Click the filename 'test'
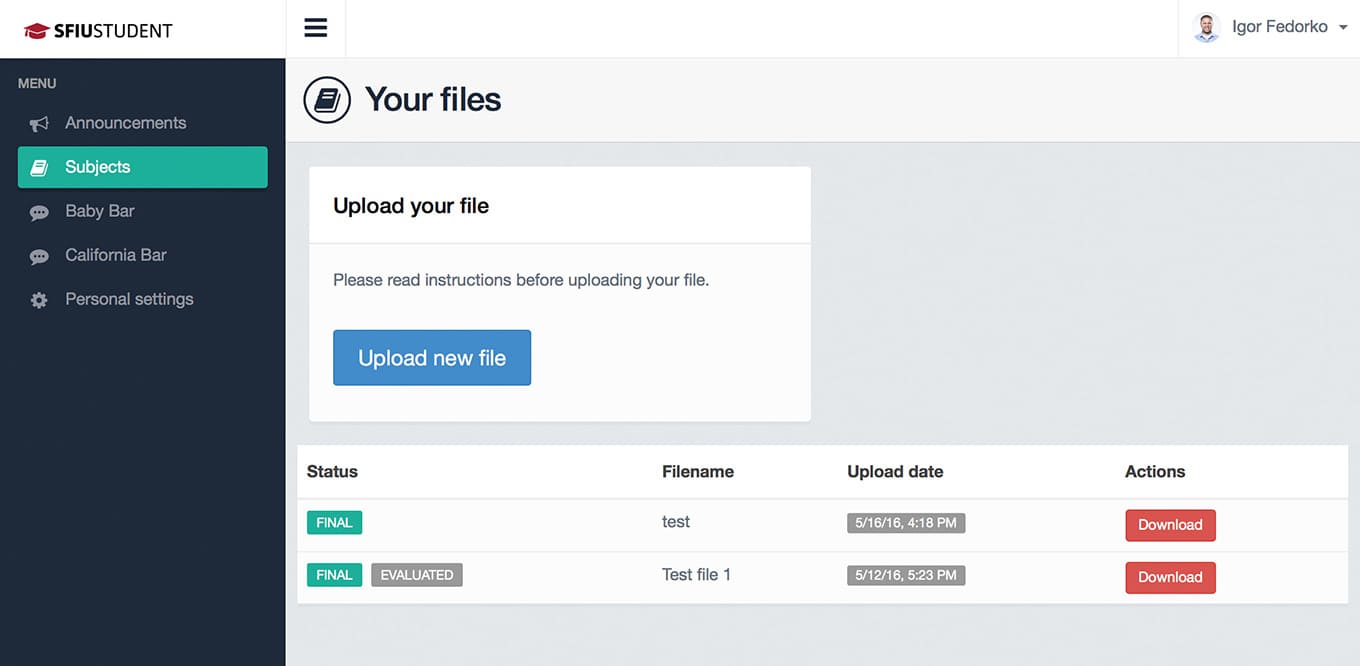This screenshot has width=1360, height=666. [676, 522]
